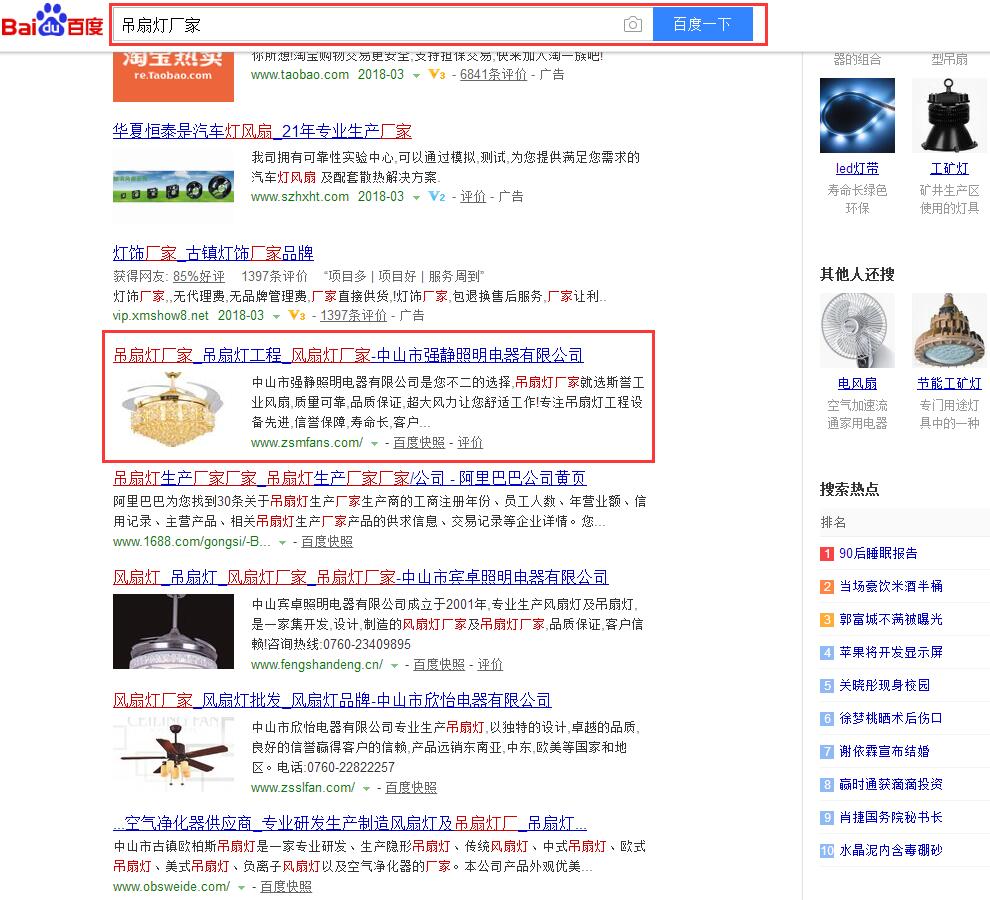Open 百度快照 for the www.1688.com result
Viewport: 990px width, 900px height.
point(327,542)
